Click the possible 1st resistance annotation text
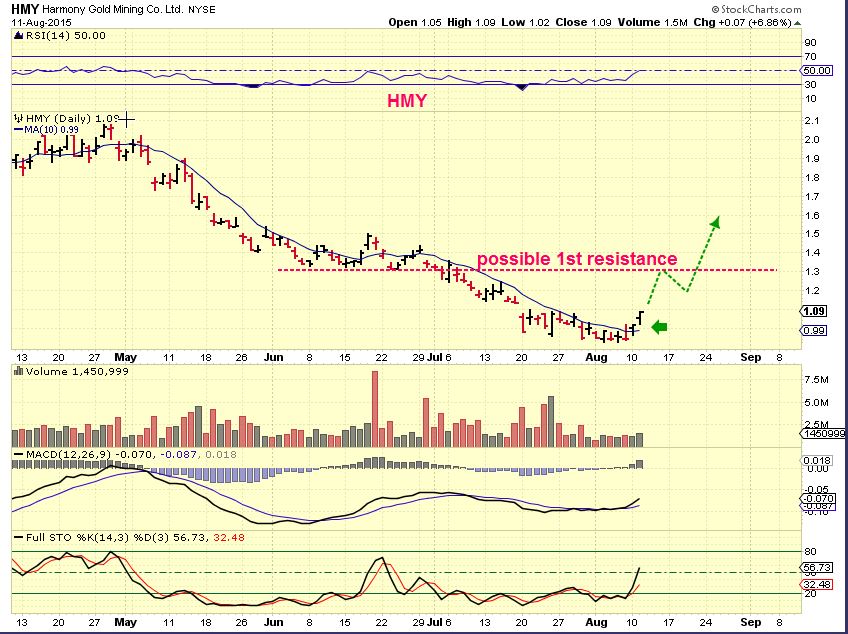 coord(577,259)
